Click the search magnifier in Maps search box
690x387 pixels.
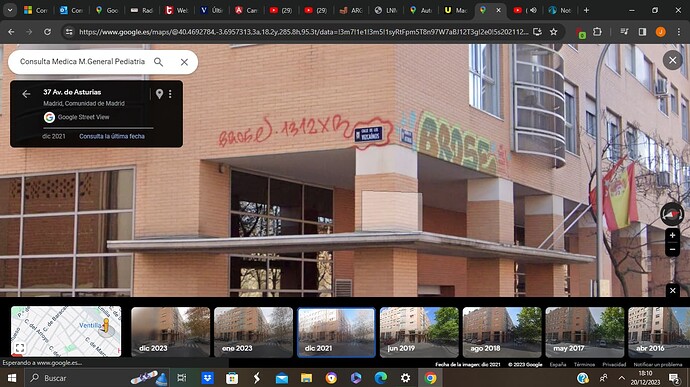pos(158,62)
